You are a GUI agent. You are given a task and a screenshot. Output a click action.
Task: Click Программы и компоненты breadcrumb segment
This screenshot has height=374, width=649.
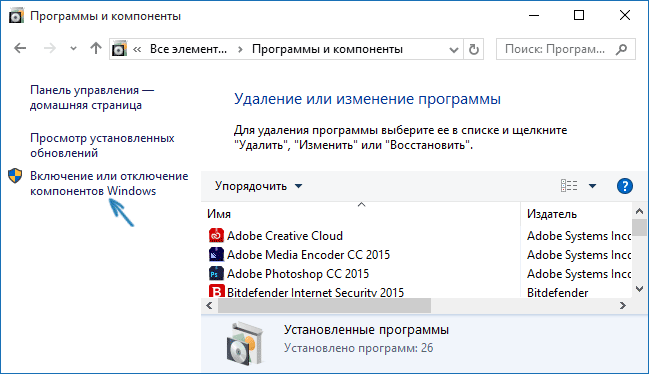click(327, 49)
